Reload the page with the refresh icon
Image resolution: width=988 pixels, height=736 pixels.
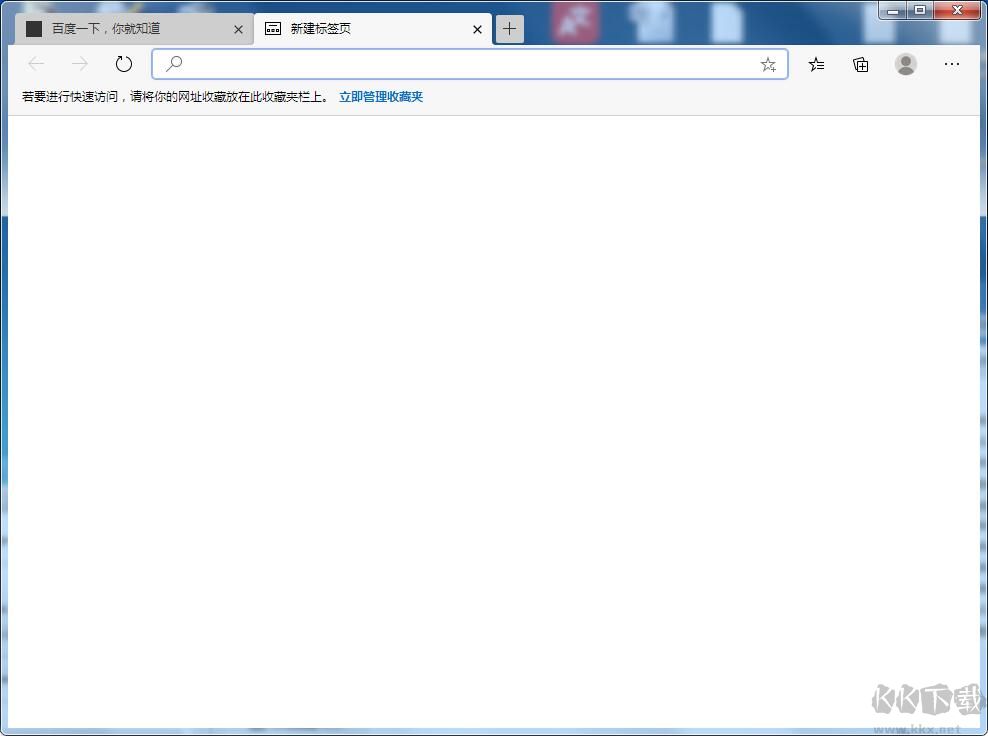coord(124,64)
